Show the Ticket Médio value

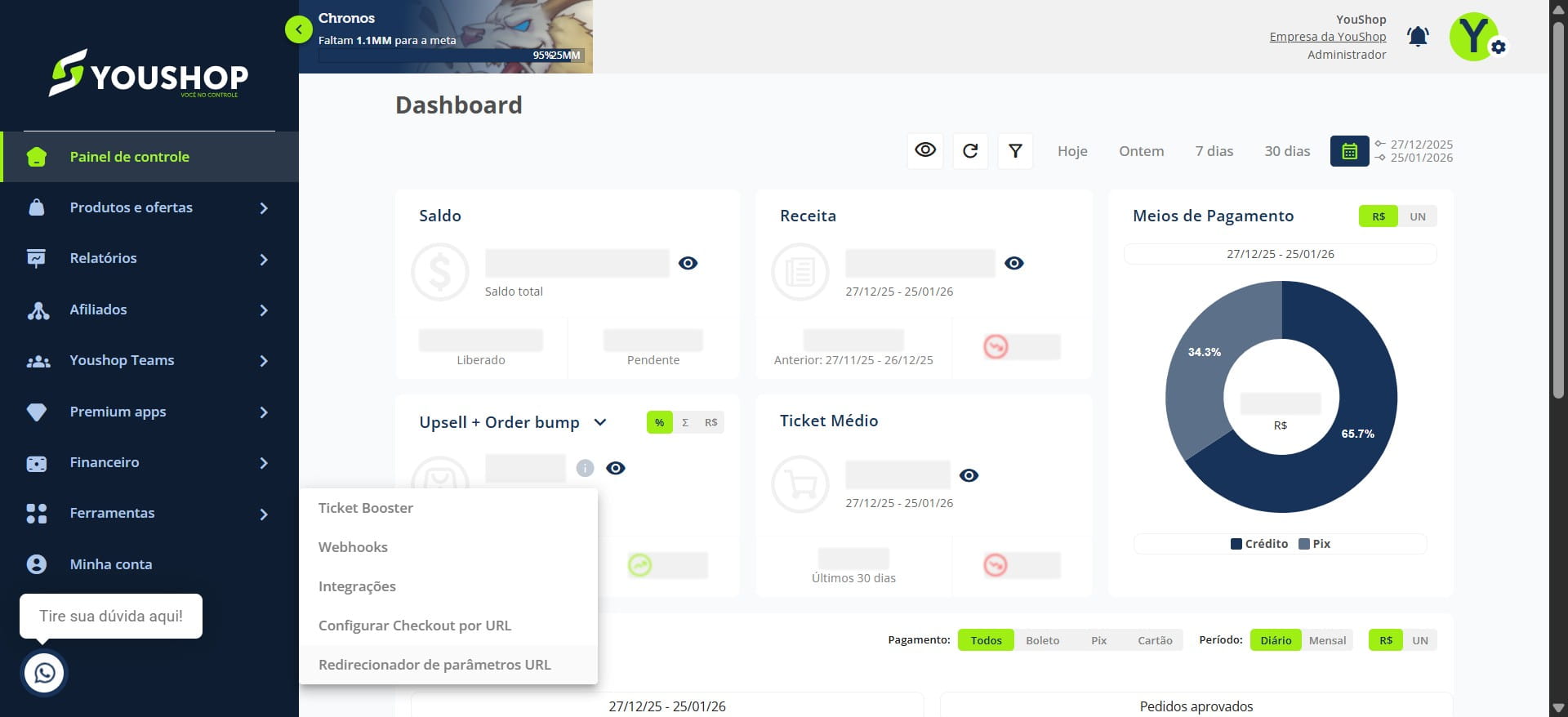point(969,475)
